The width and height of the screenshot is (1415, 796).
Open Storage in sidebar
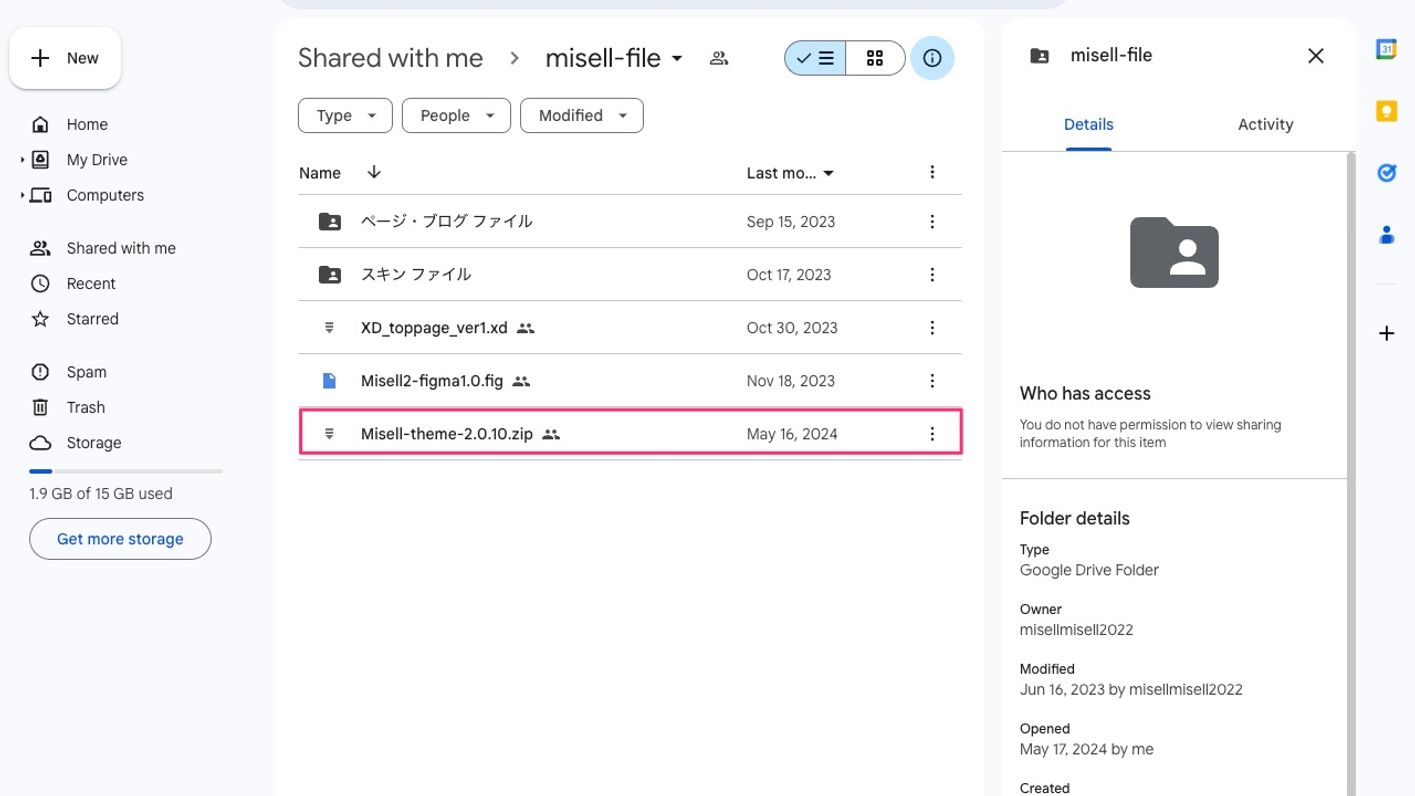93,443
